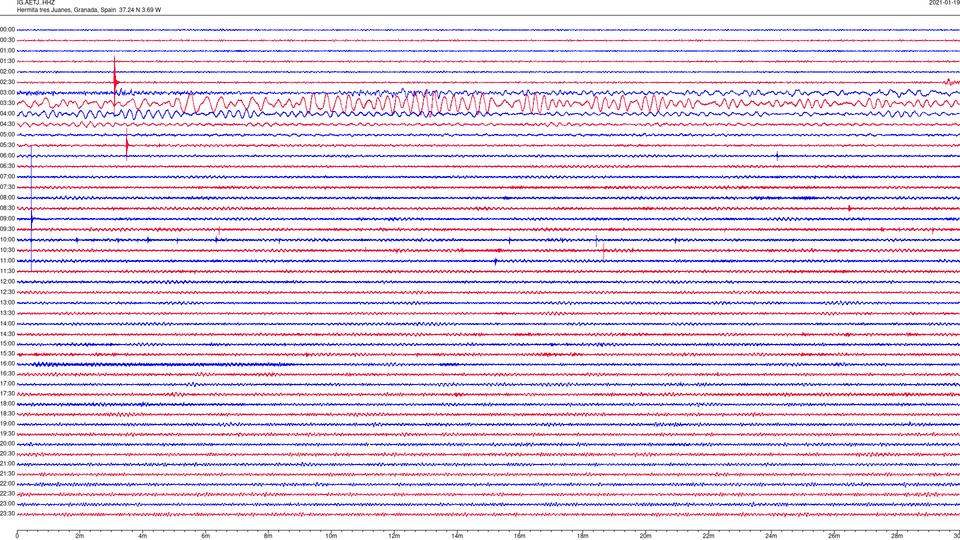The image size is (960, 540).
Task: Select the 03:30 trace time label
Action: [x=7, y=103]
